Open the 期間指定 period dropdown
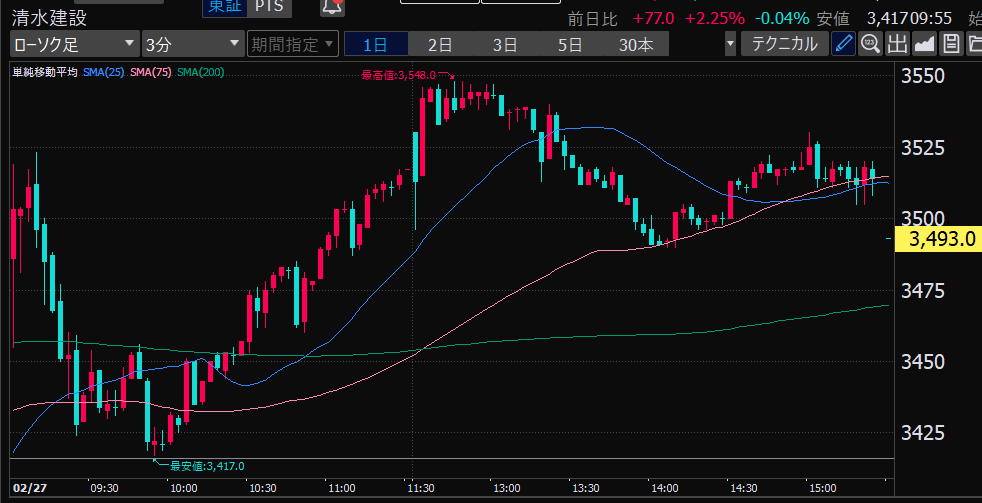The height and width of the screenshot is (503, 982). click(291, 44)
